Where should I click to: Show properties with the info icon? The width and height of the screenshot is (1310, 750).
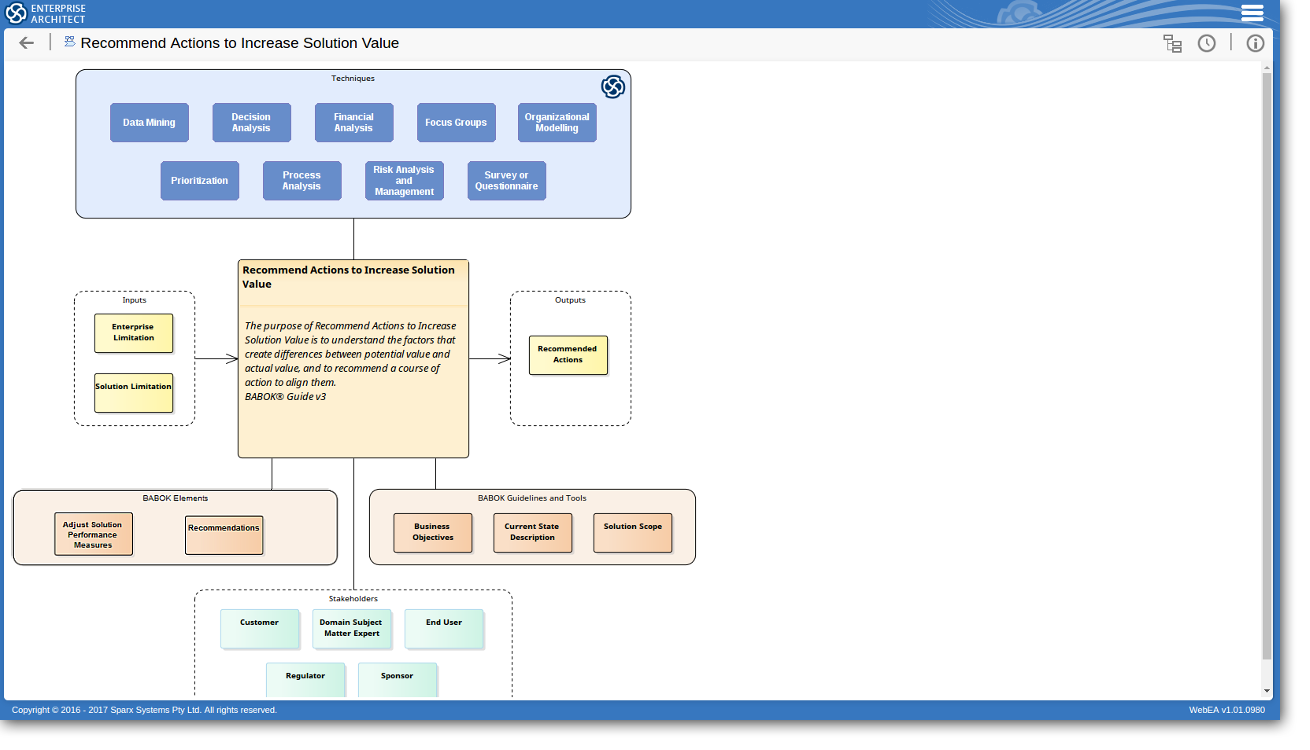1255,43
